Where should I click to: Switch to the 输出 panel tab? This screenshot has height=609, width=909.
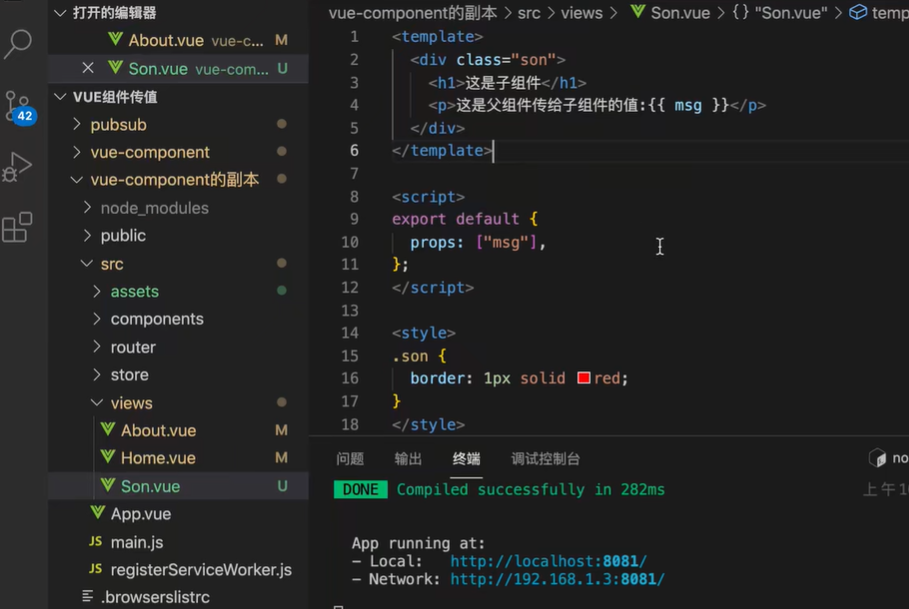[408, 459]
